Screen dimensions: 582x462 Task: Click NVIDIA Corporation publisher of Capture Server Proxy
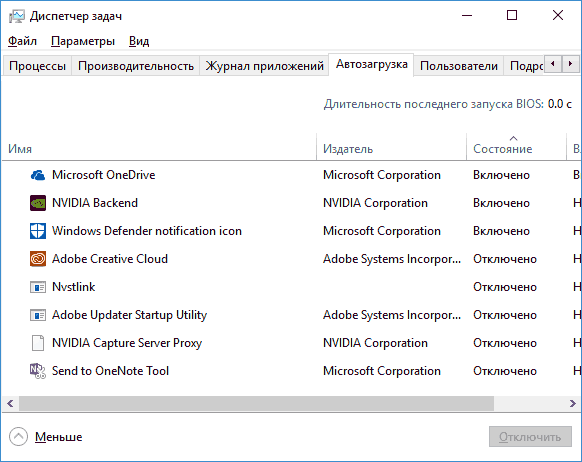point(375,343)
